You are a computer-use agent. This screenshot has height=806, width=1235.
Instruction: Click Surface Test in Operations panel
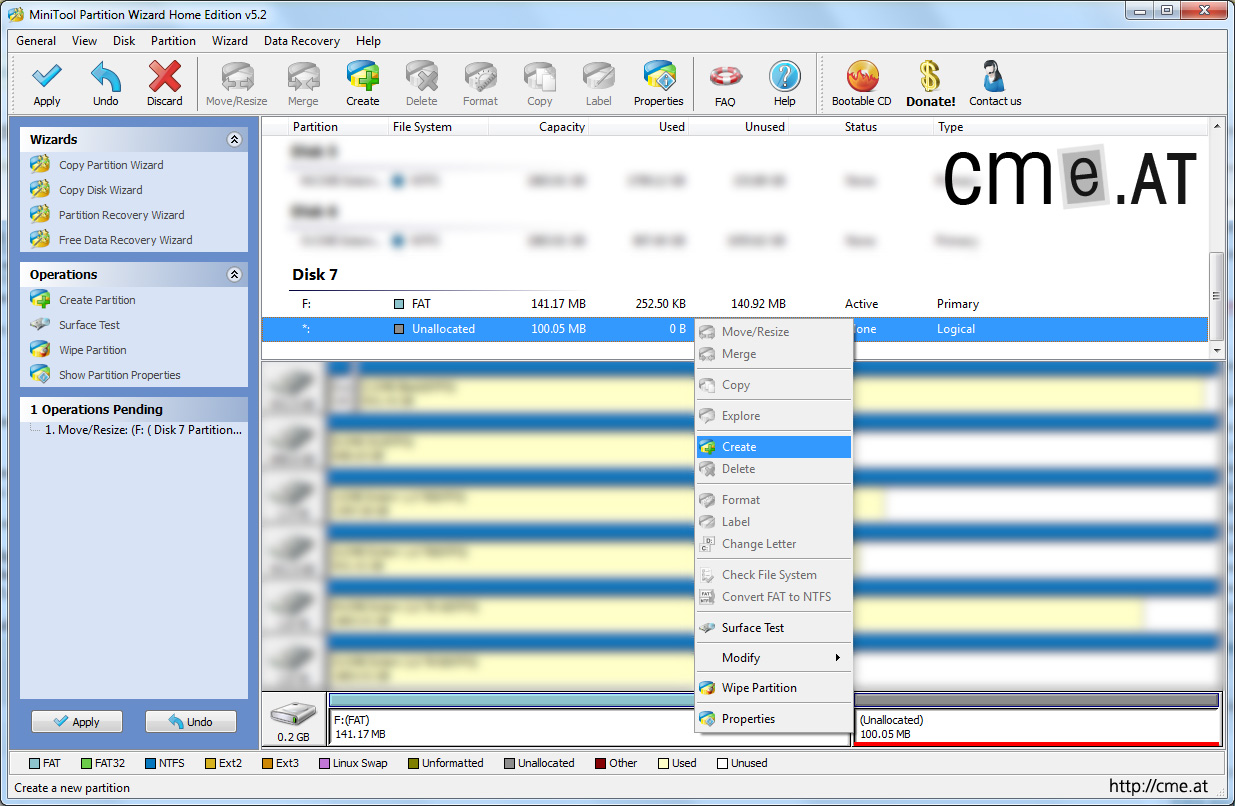(89, 325)
